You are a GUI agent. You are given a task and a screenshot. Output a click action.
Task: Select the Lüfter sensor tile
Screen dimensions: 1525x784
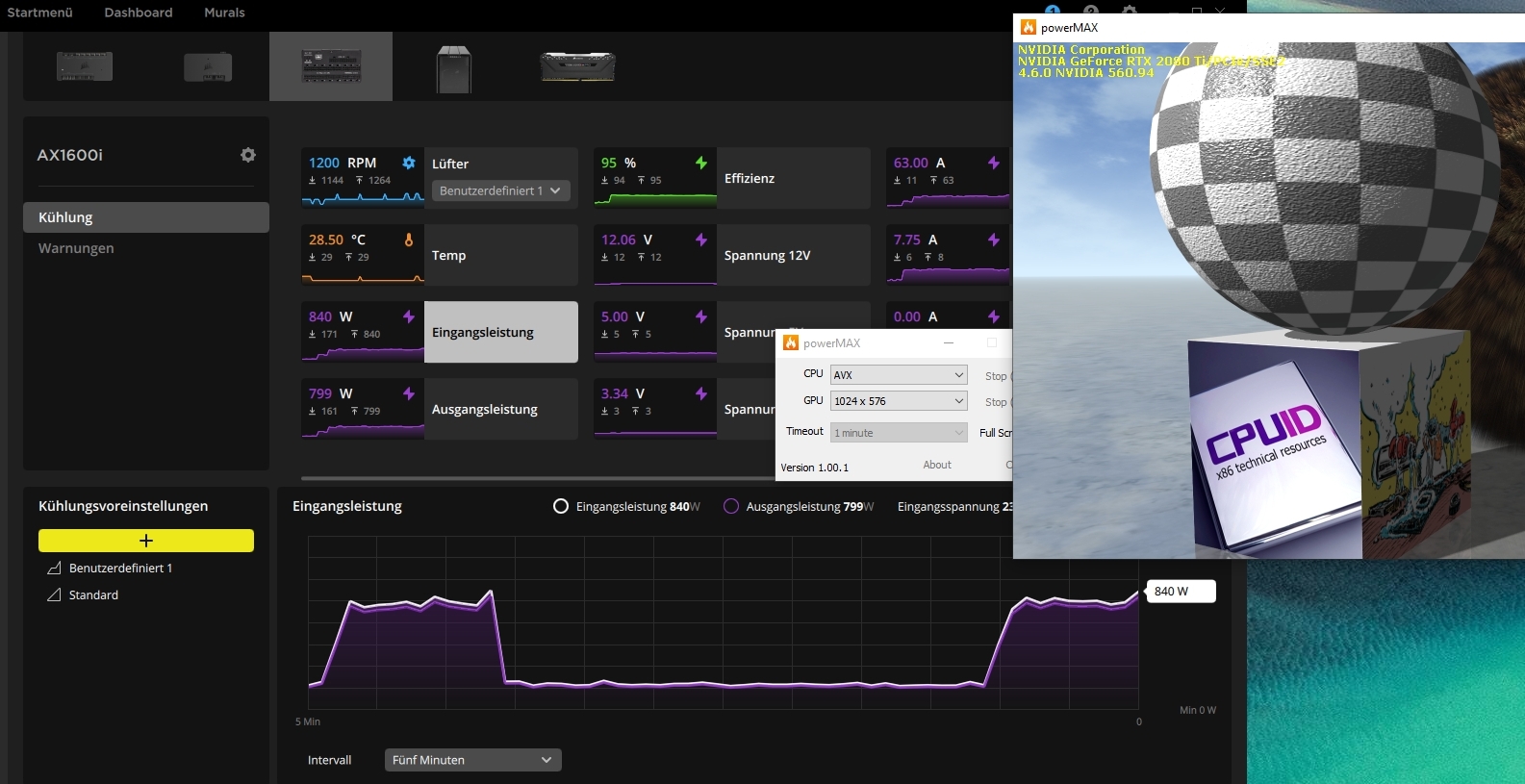coord(440,178)
